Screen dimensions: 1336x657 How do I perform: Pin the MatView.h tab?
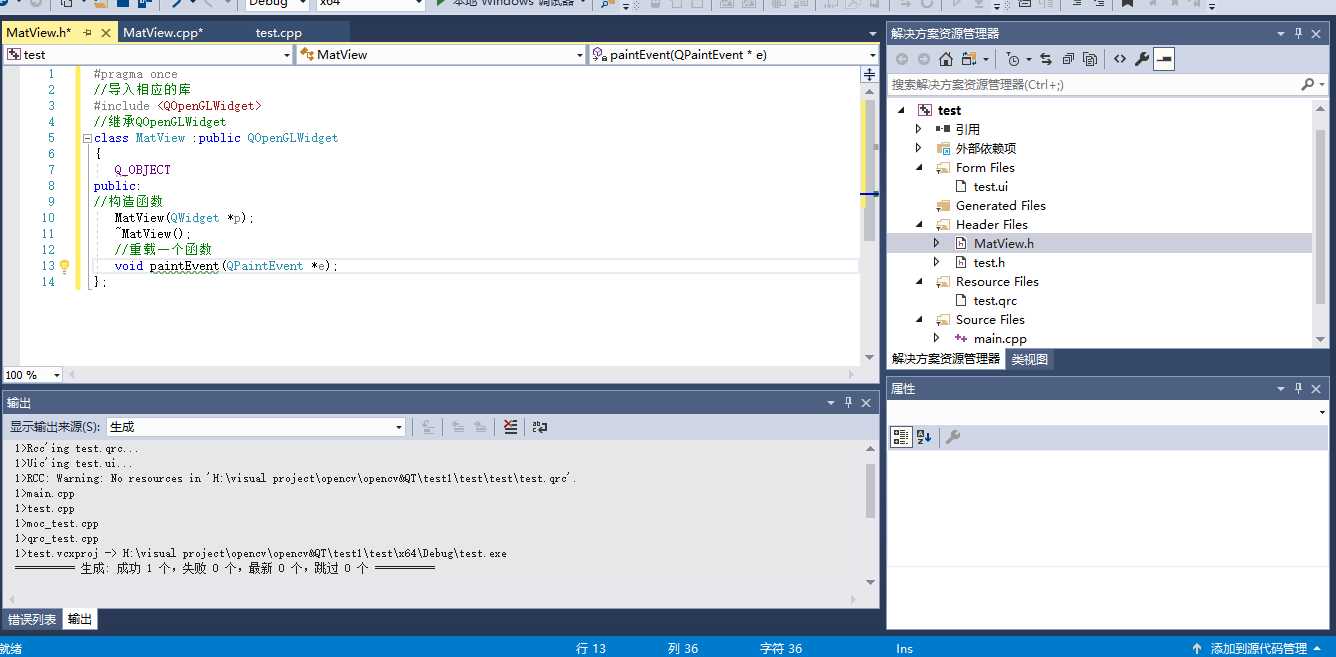pos(88,33)
